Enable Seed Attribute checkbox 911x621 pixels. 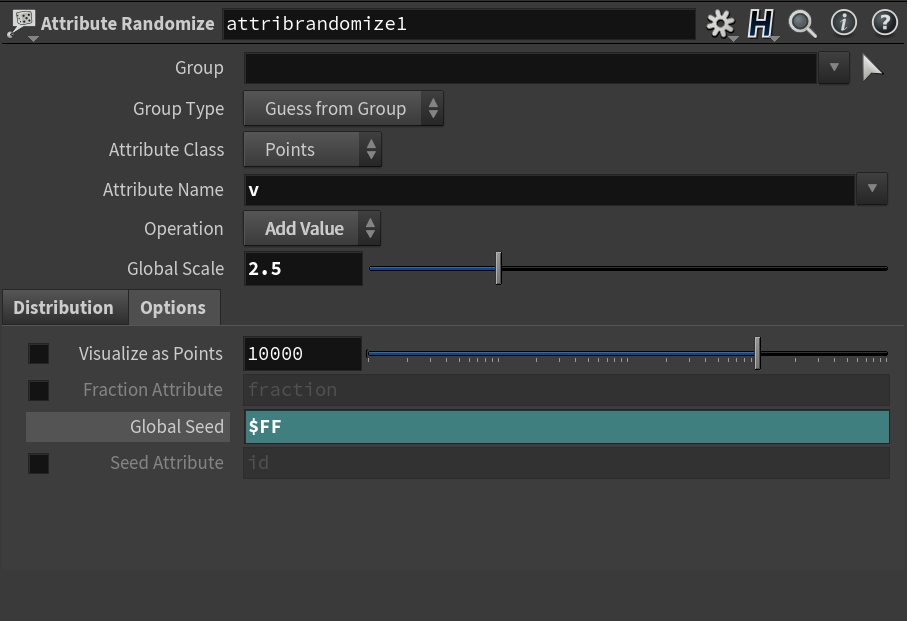(39, 464)
